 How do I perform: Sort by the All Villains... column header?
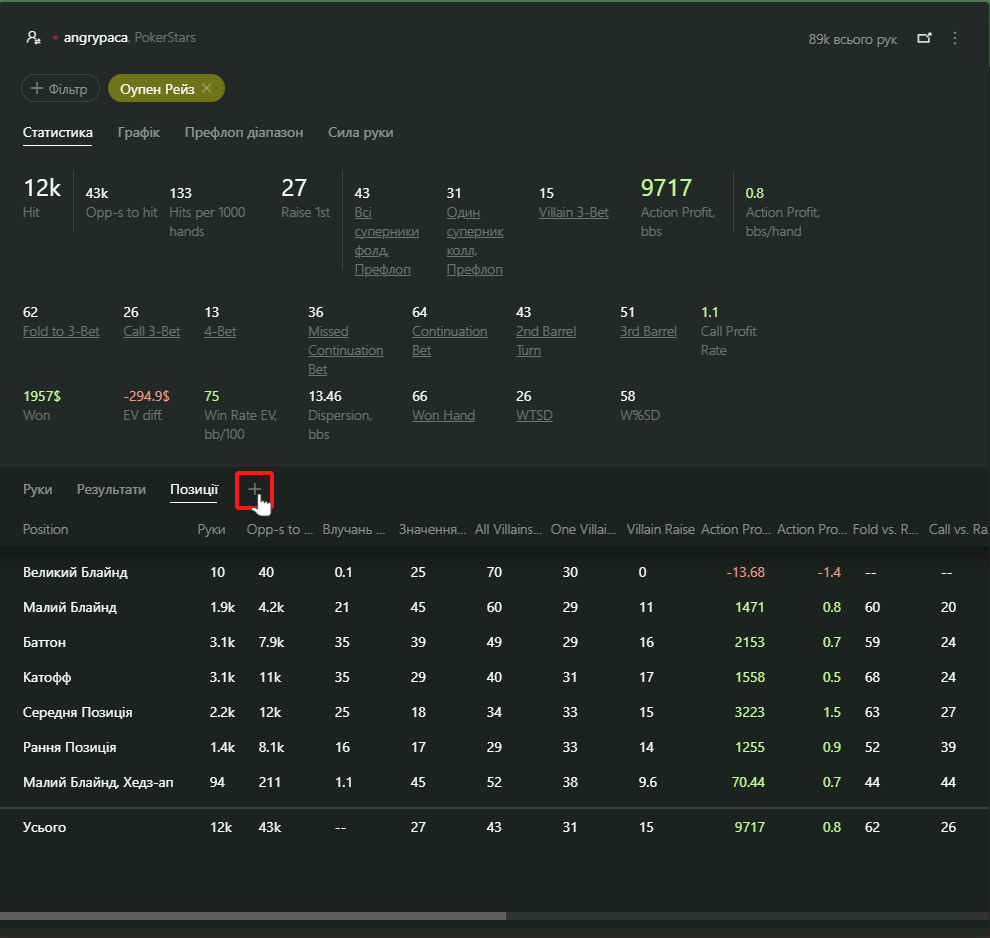pyautogui.click(x=508, y=530)
